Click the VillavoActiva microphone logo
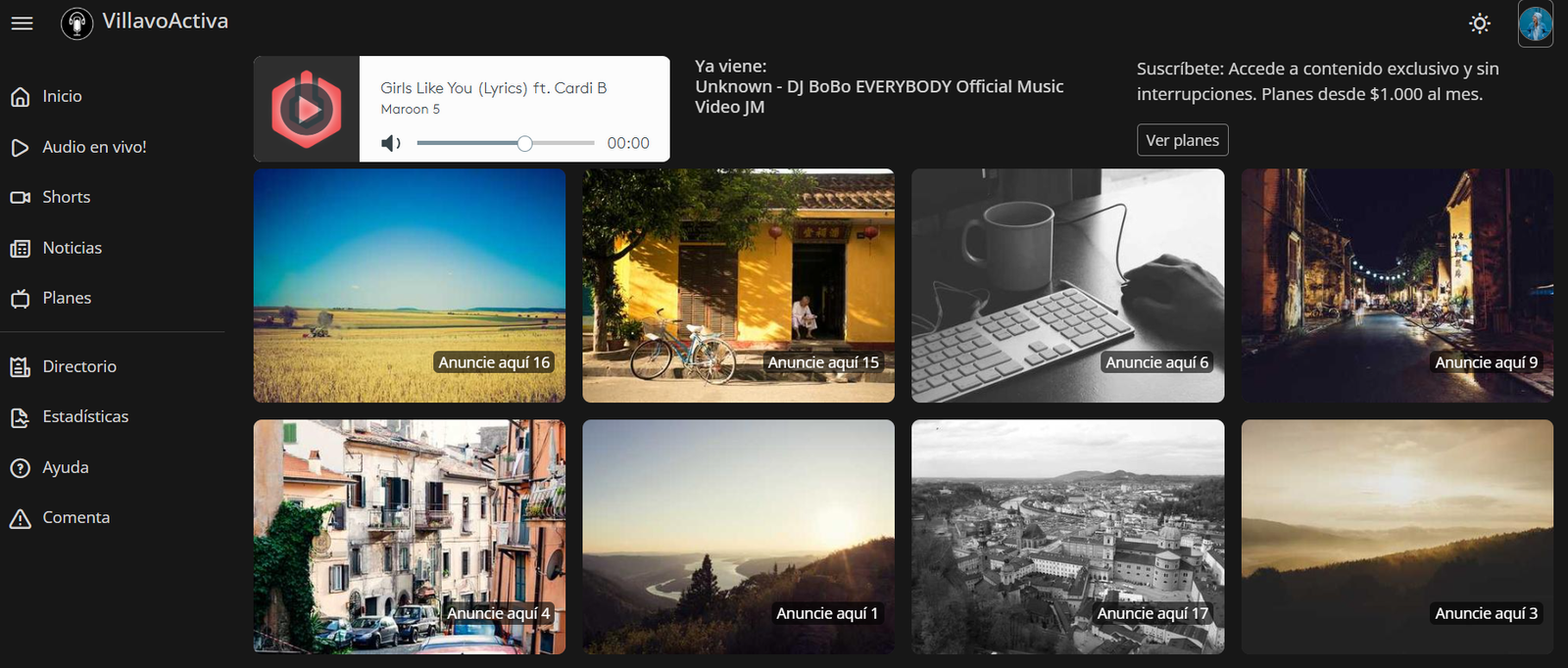This screenshot has width=1568, height=668. coord(76,23)
